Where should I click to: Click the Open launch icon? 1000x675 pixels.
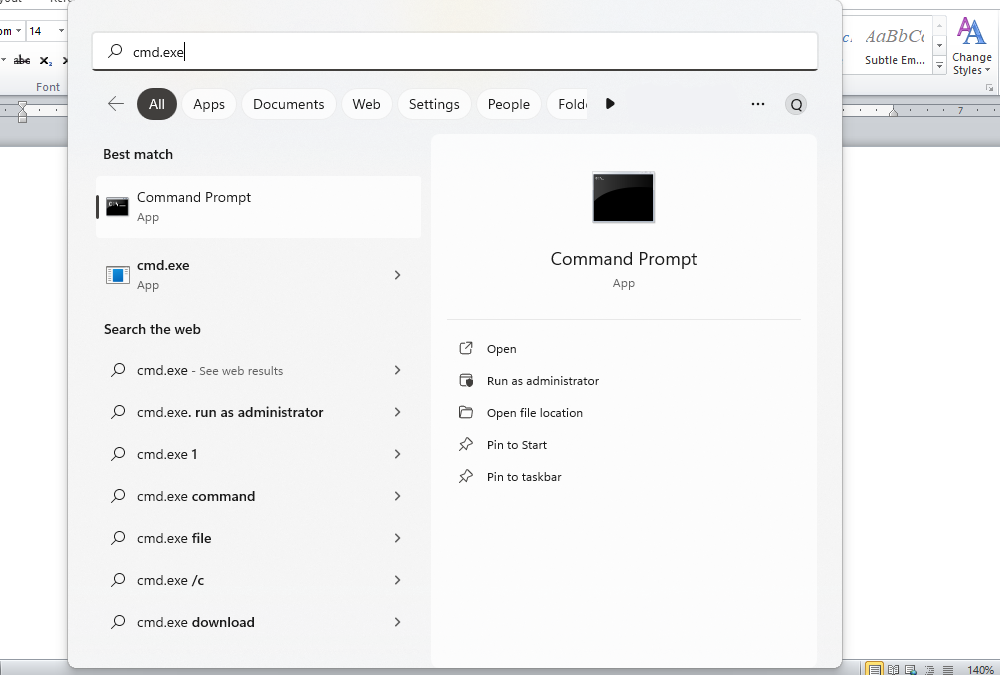466,348
